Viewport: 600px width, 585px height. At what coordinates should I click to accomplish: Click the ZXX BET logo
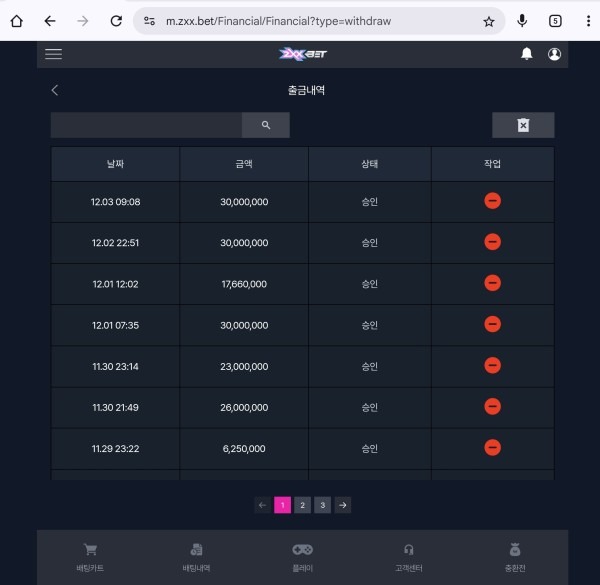302,54
